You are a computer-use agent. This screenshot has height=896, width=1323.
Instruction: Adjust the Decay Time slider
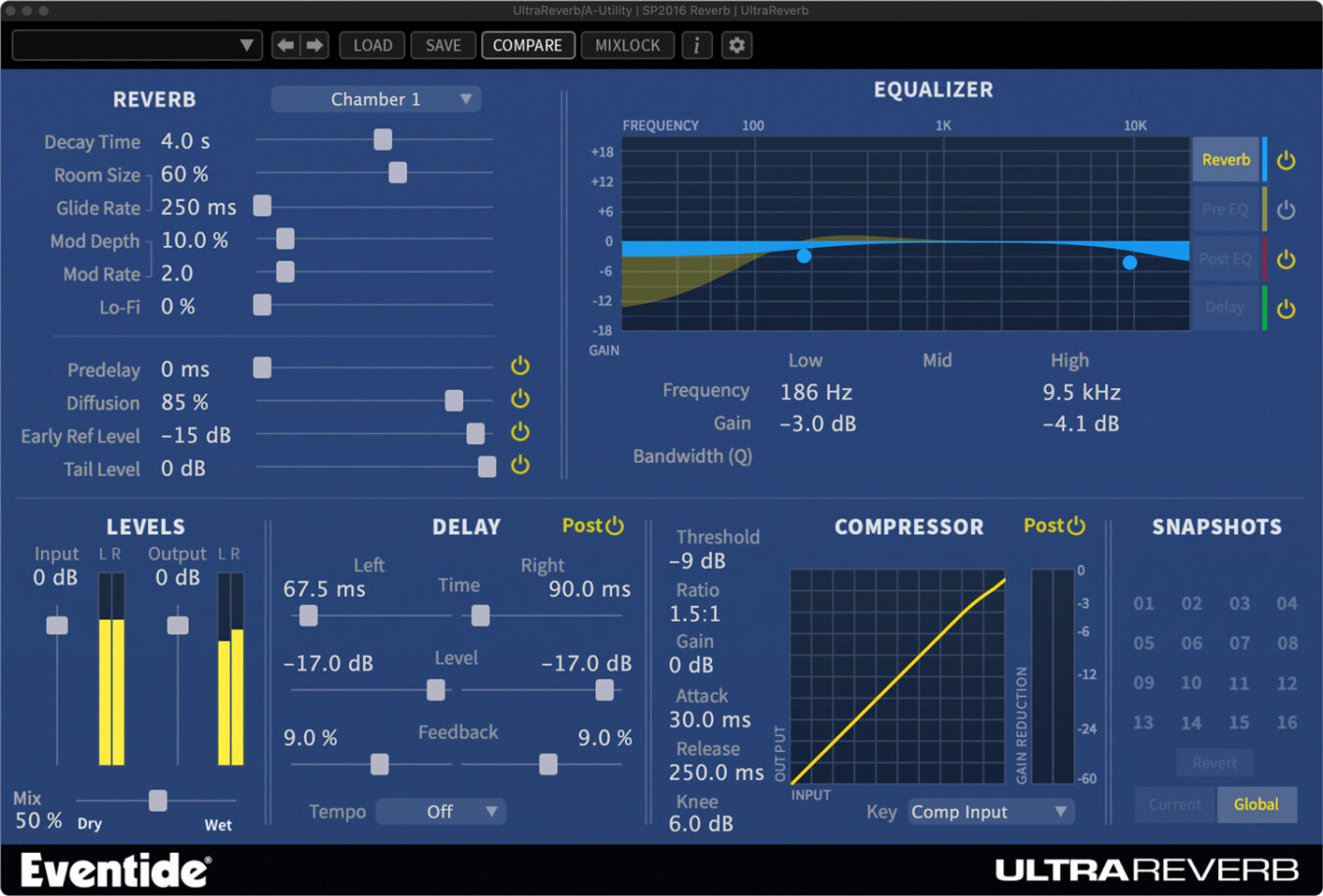(382, 140)
